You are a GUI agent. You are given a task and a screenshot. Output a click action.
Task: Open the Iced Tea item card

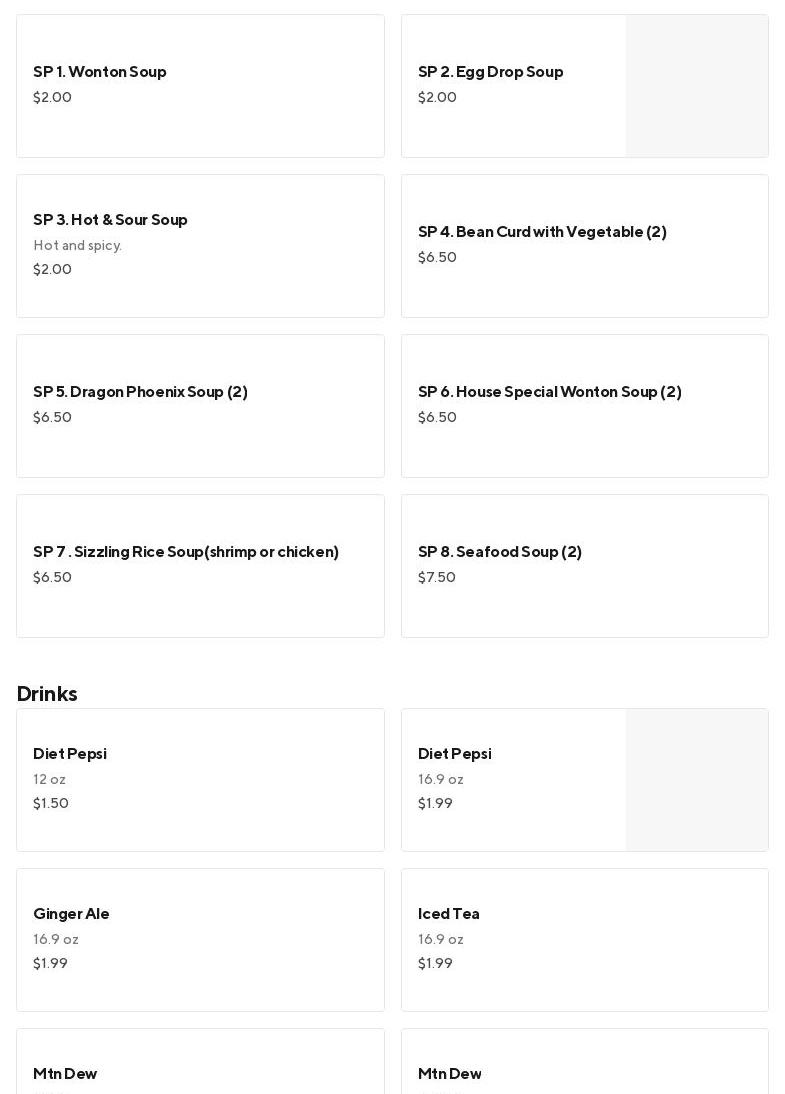coord(584,940)
